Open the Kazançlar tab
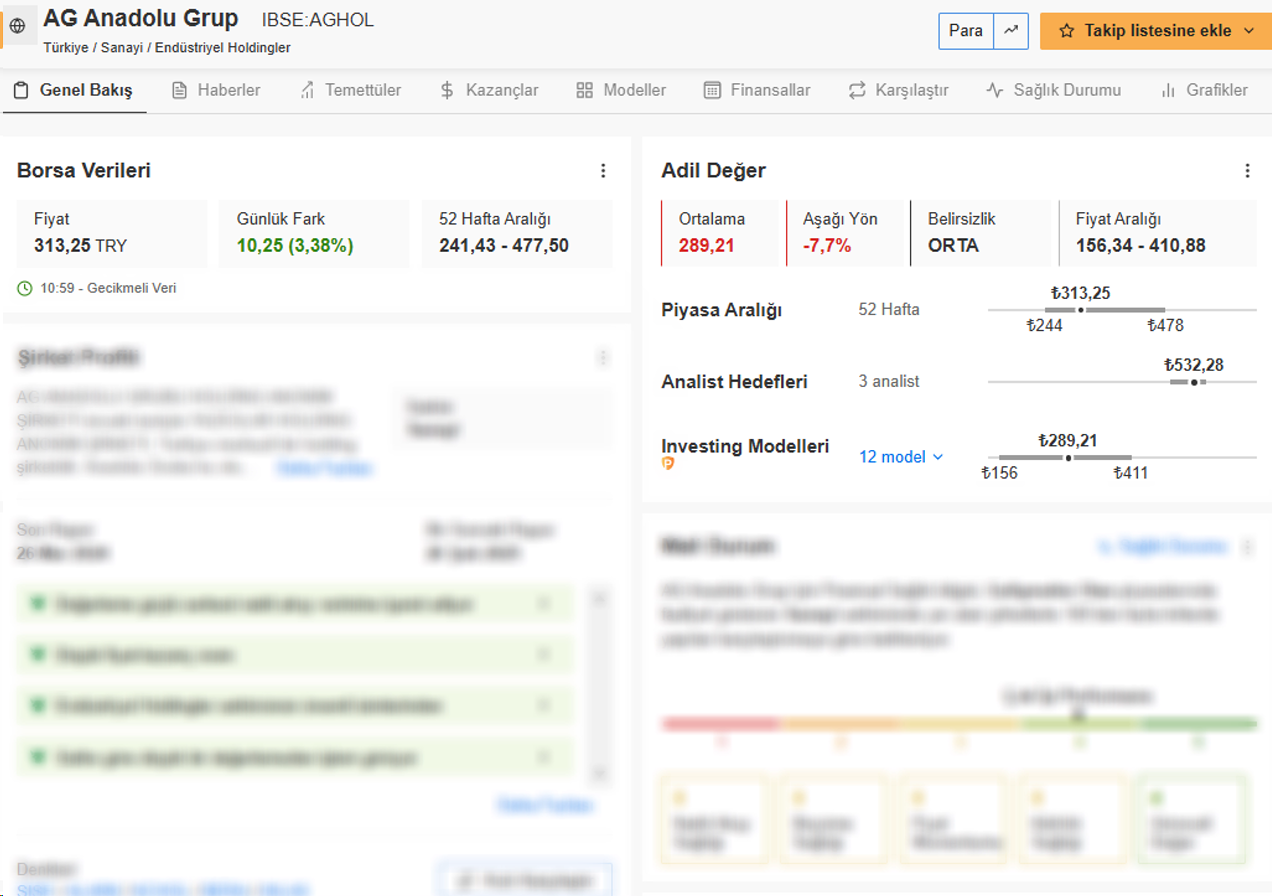 click(489, 90)
